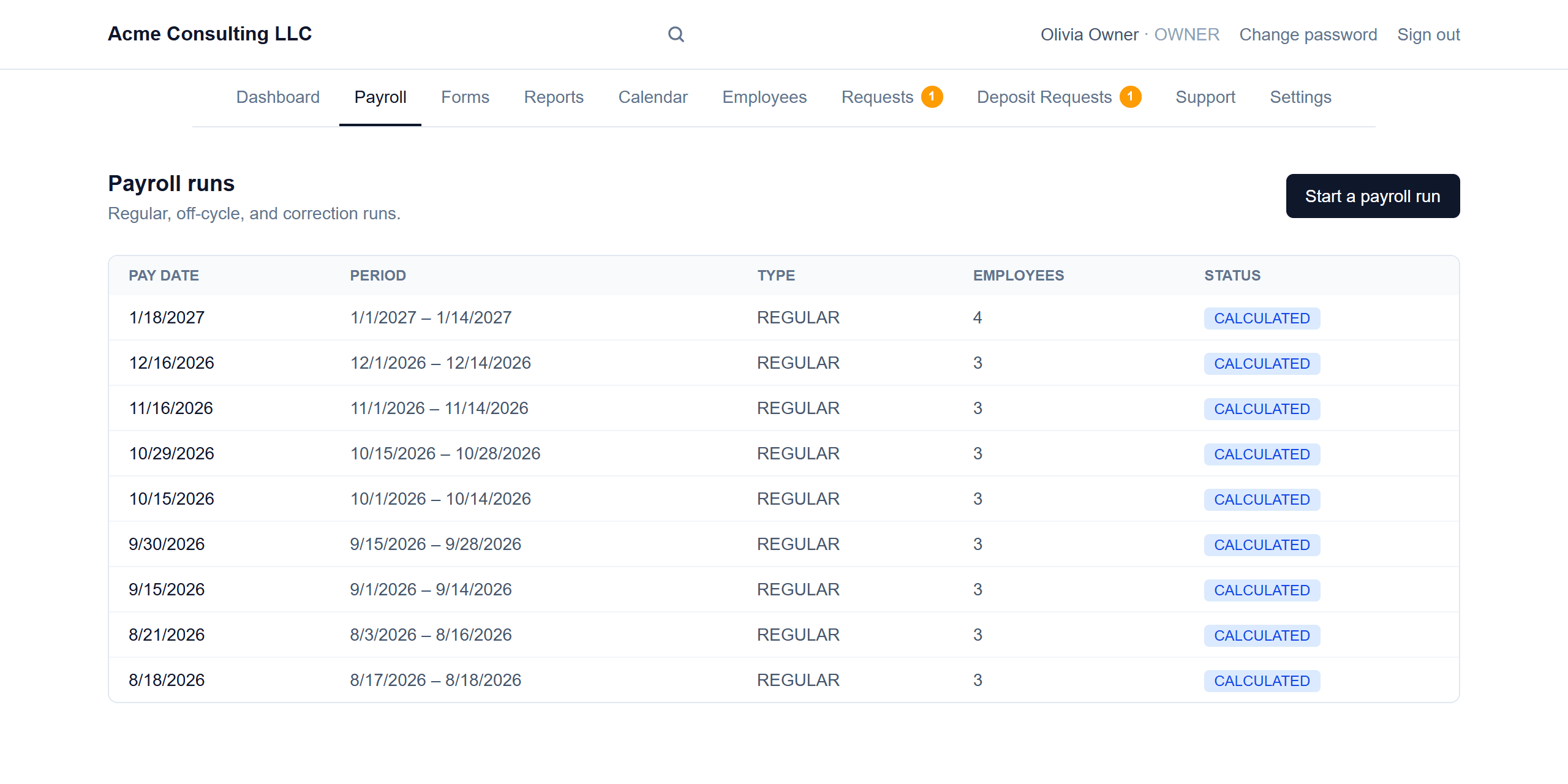Open the Support tab
1568x784 pixels.
pyautogui.click(x=1205, y=97)
